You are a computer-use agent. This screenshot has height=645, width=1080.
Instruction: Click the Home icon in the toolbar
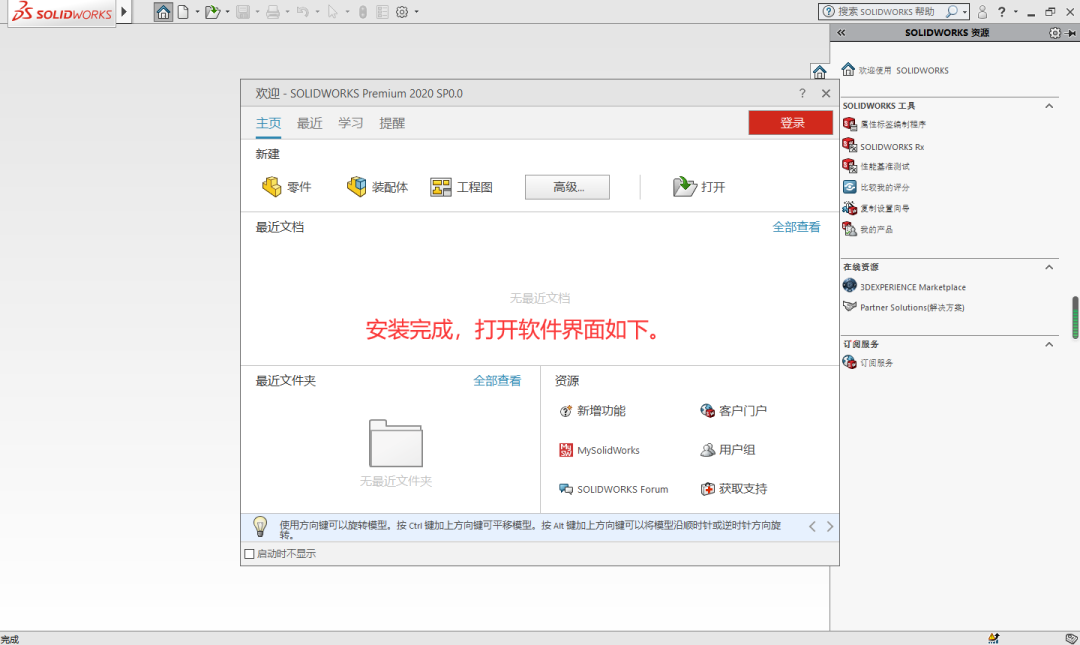tap(163, 11)
